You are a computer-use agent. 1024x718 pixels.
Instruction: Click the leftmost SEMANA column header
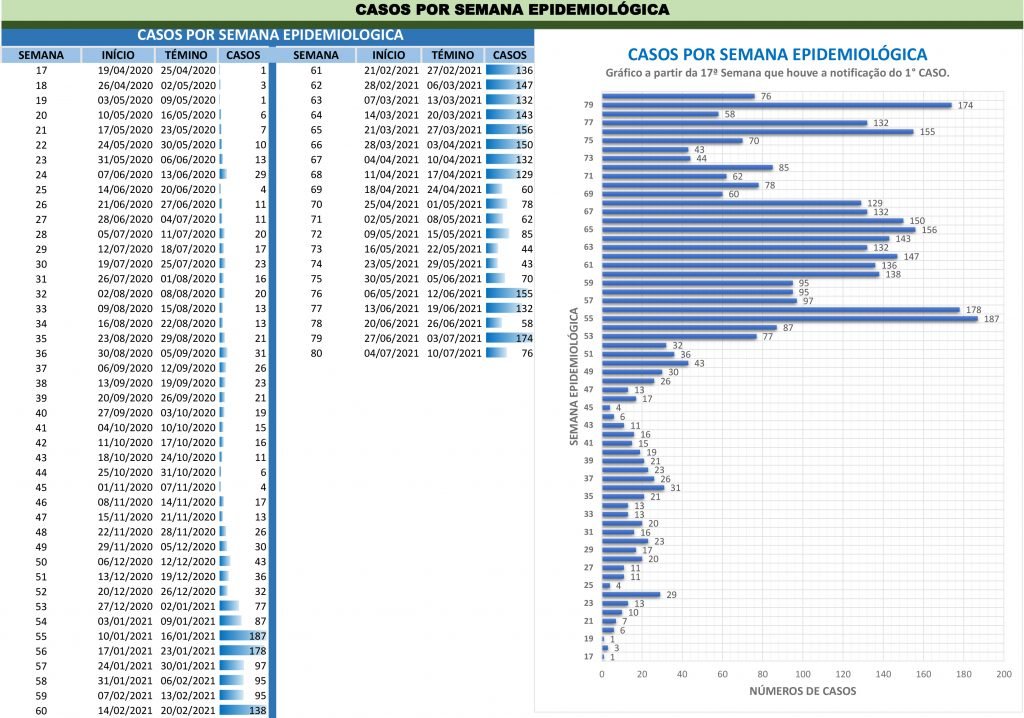[x=41, y=55]
